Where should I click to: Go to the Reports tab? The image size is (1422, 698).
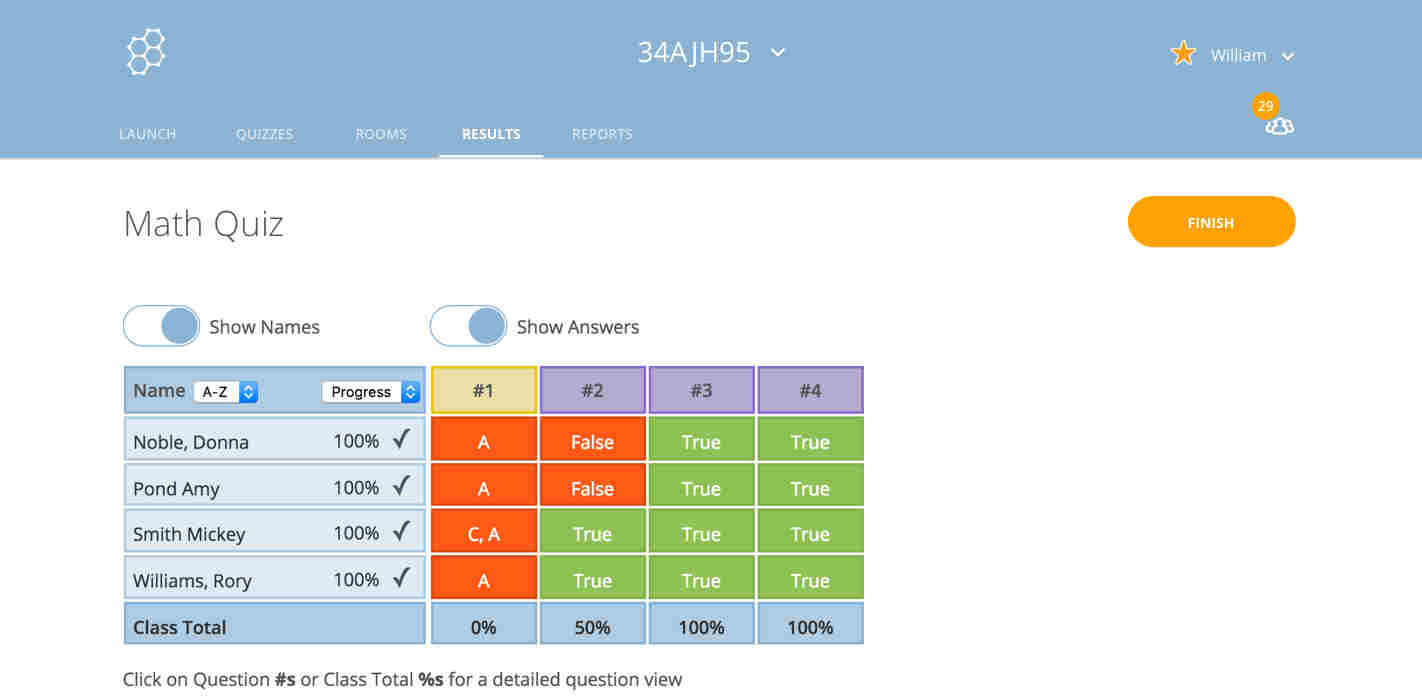pos(602,134)
